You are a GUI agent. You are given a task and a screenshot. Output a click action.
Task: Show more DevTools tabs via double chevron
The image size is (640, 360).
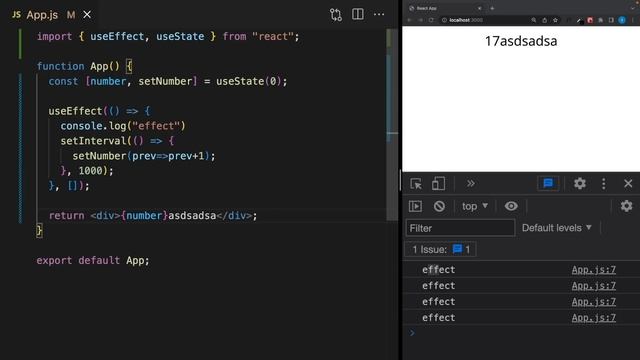[471, 184]
